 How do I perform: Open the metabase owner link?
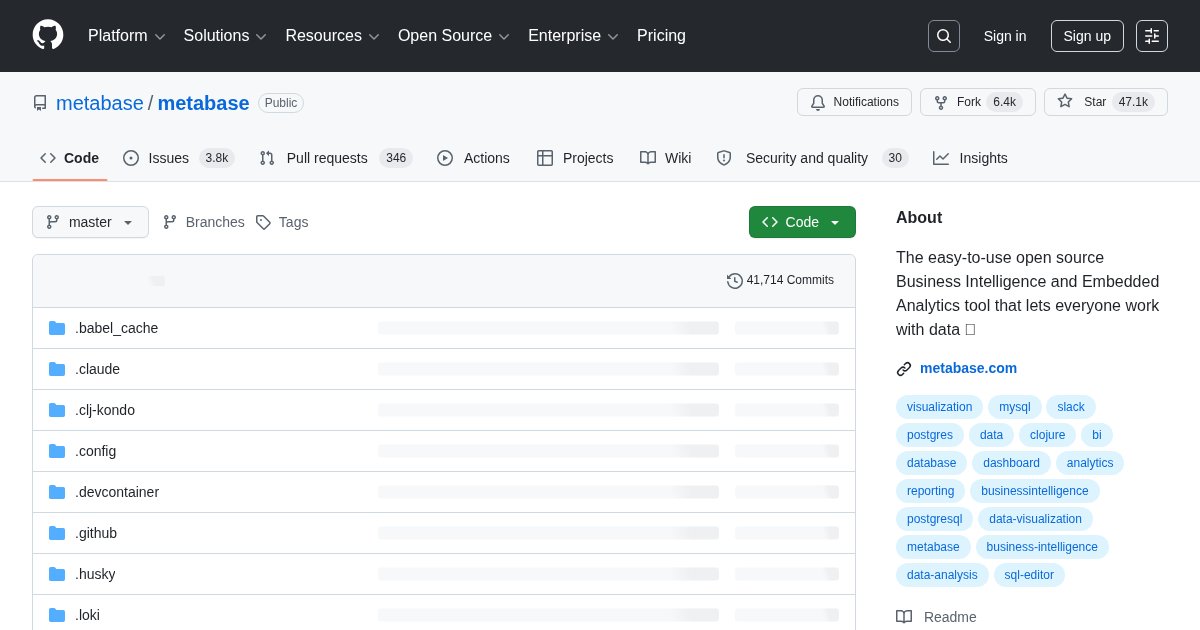[100, 103]
